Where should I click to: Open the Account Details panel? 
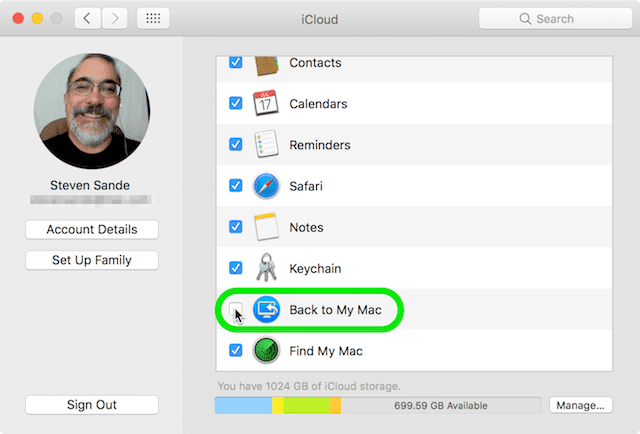tap(91, 230)
